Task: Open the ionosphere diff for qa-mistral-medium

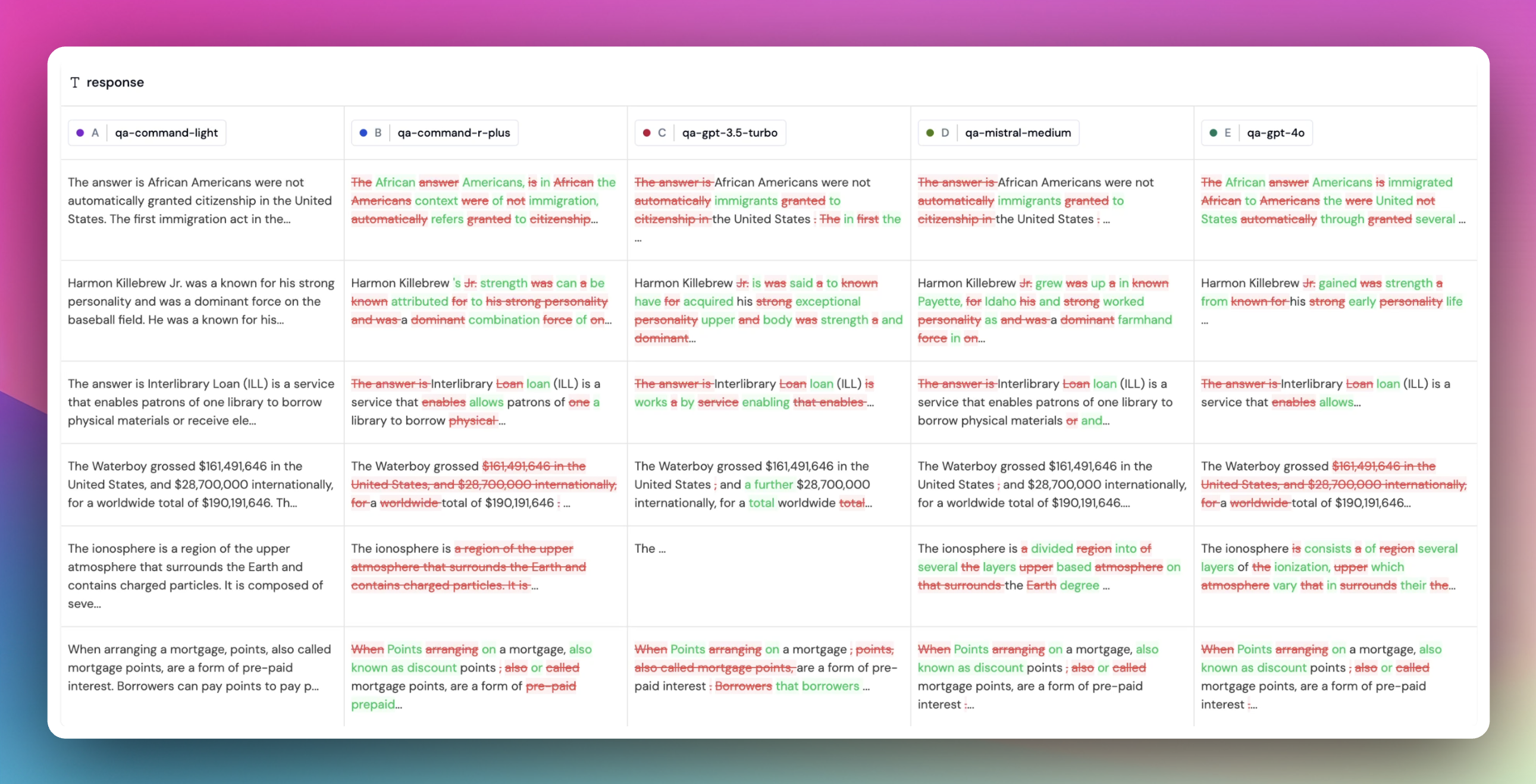Action: (1051, 566)
